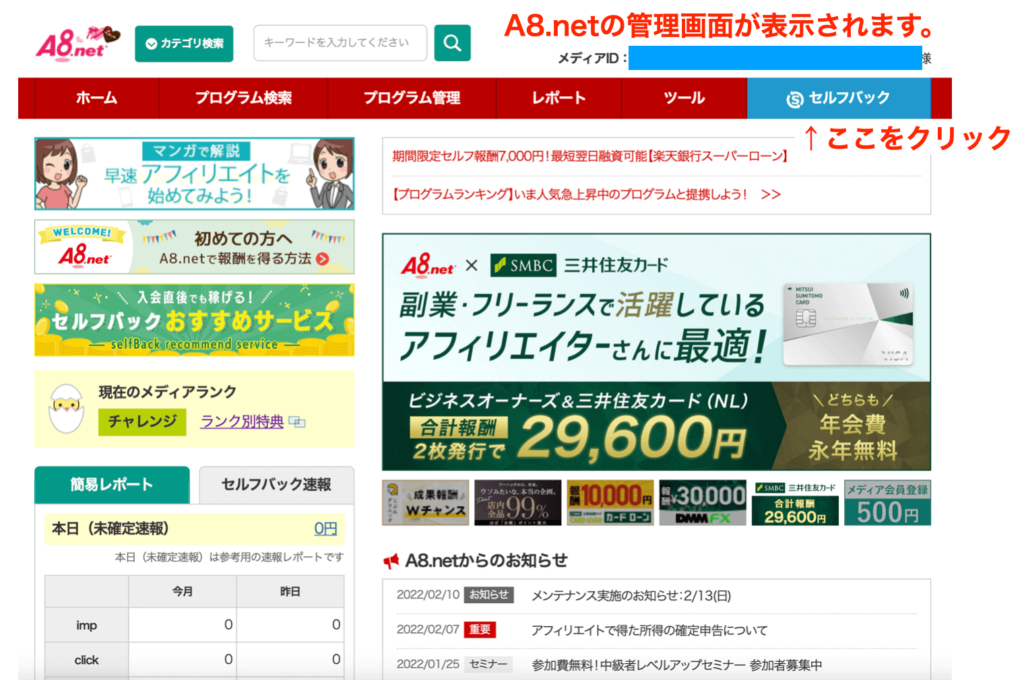Click the magnifier search button
The image size is (1024, 680).
[x=452, y=43]
